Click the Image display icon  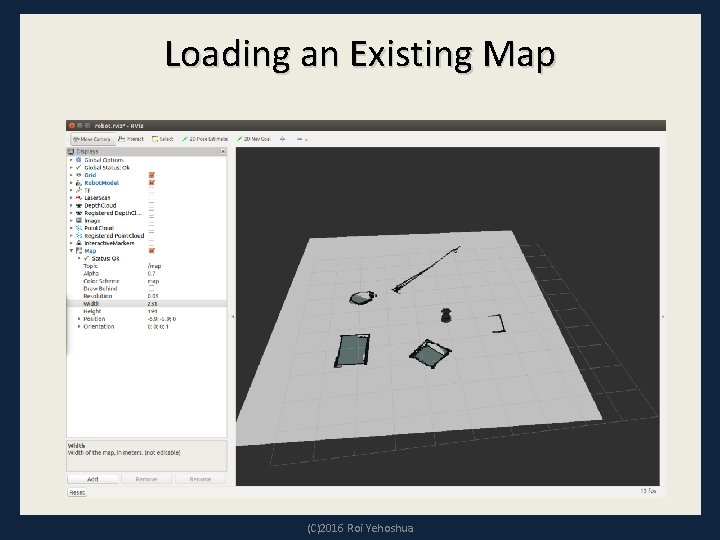pos(79,220)
